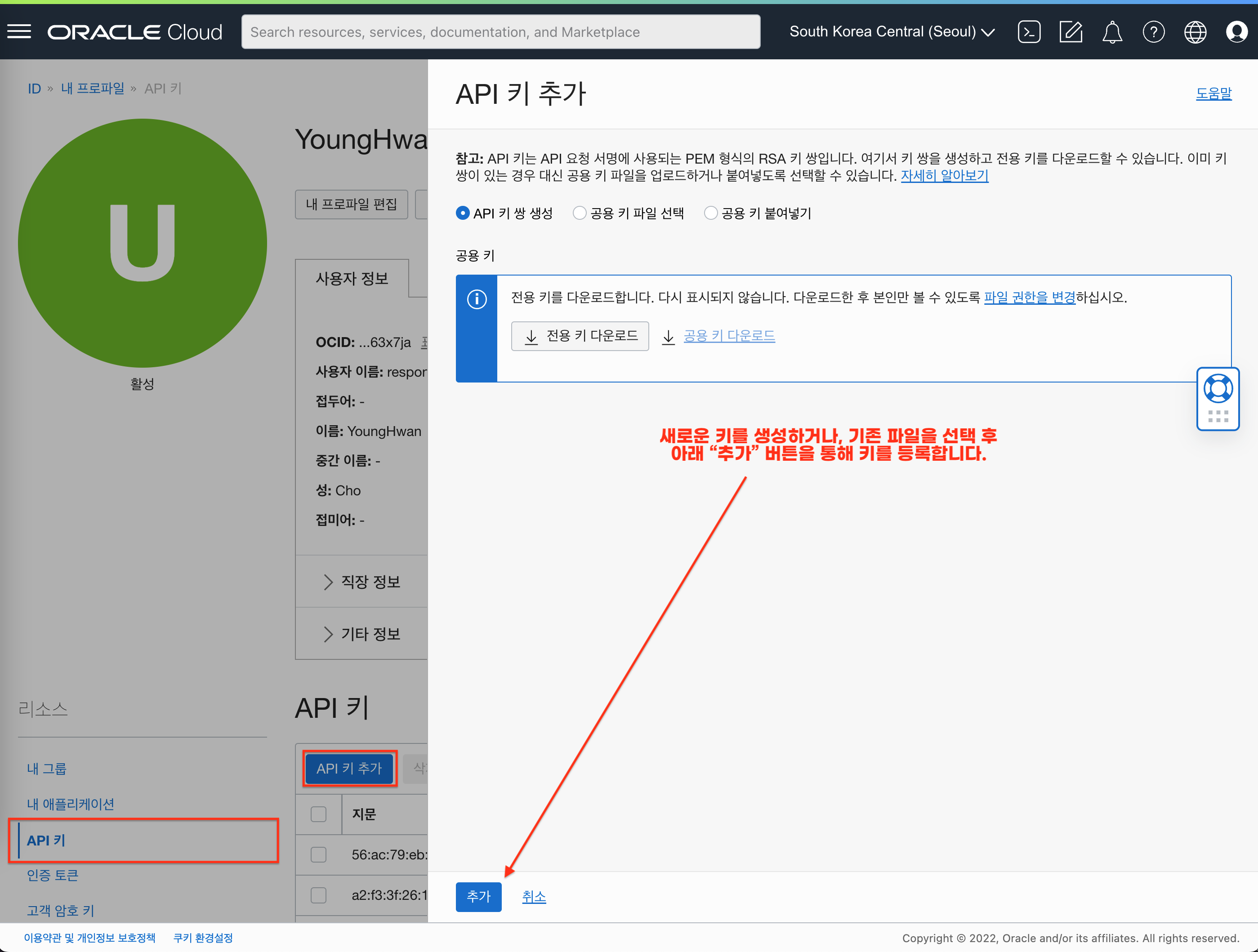The height and width of the screenshot is (952, 1258).
Task: Open 인증 토큰 in resources menu
Action: point(52,875)
